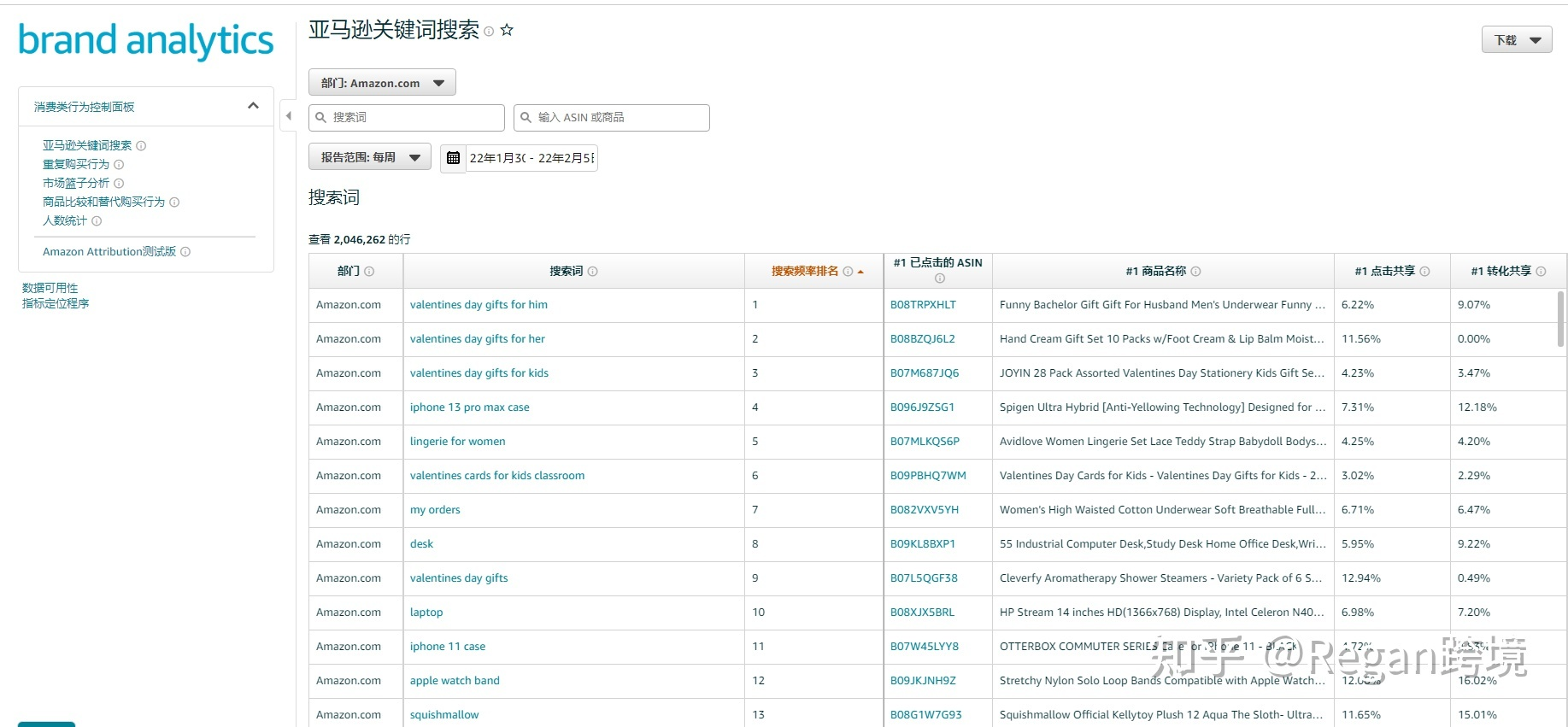Open 商品比较和替代购买行为 in sidebar
Viewport: 1568px width, 727px height.
(x=103, y=202)
